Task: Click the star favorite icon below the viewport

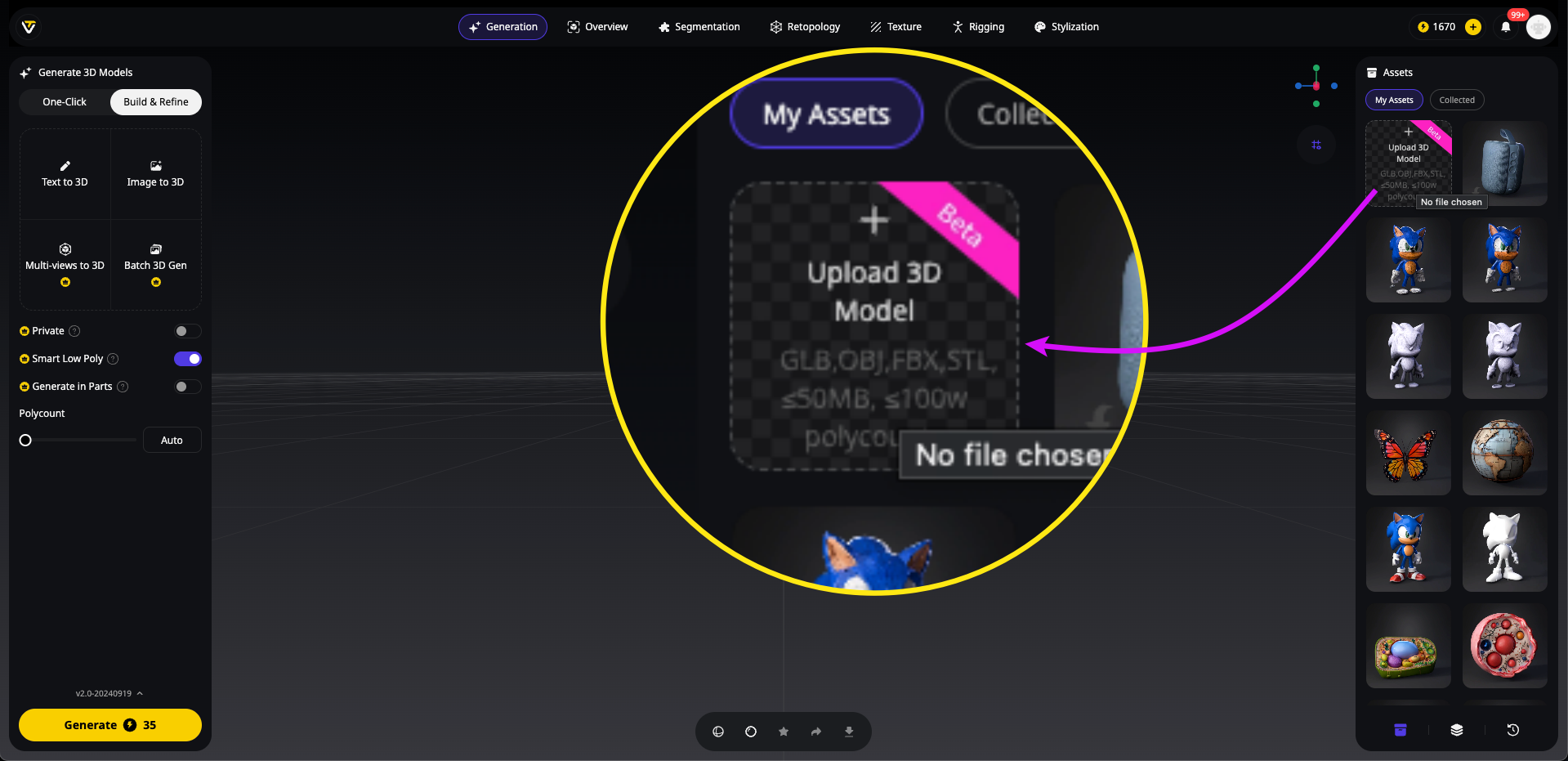Action: click(x=784, y=732)
